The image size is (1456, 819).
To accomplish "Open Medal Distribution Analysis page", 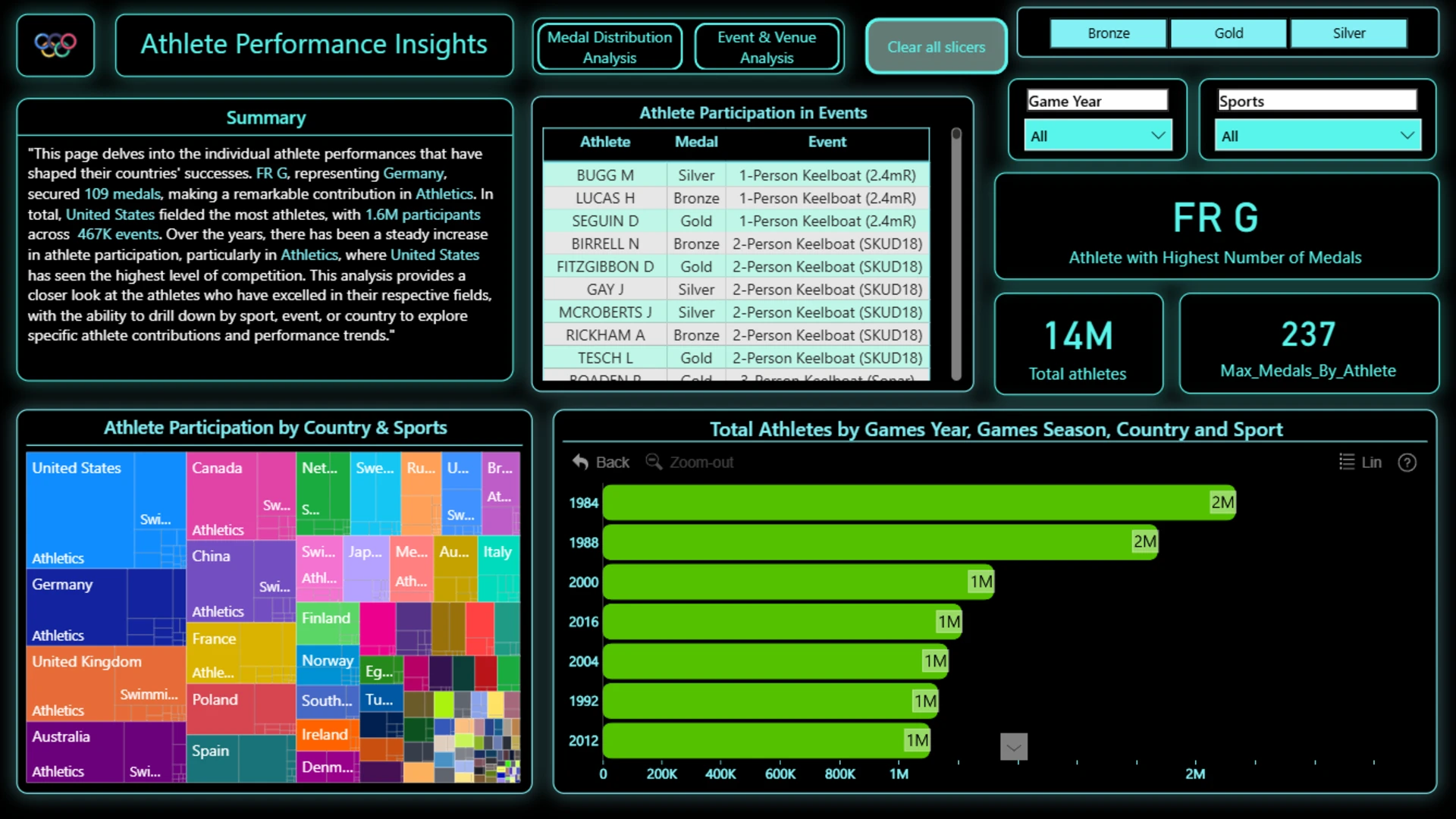I will coord(610,47).
